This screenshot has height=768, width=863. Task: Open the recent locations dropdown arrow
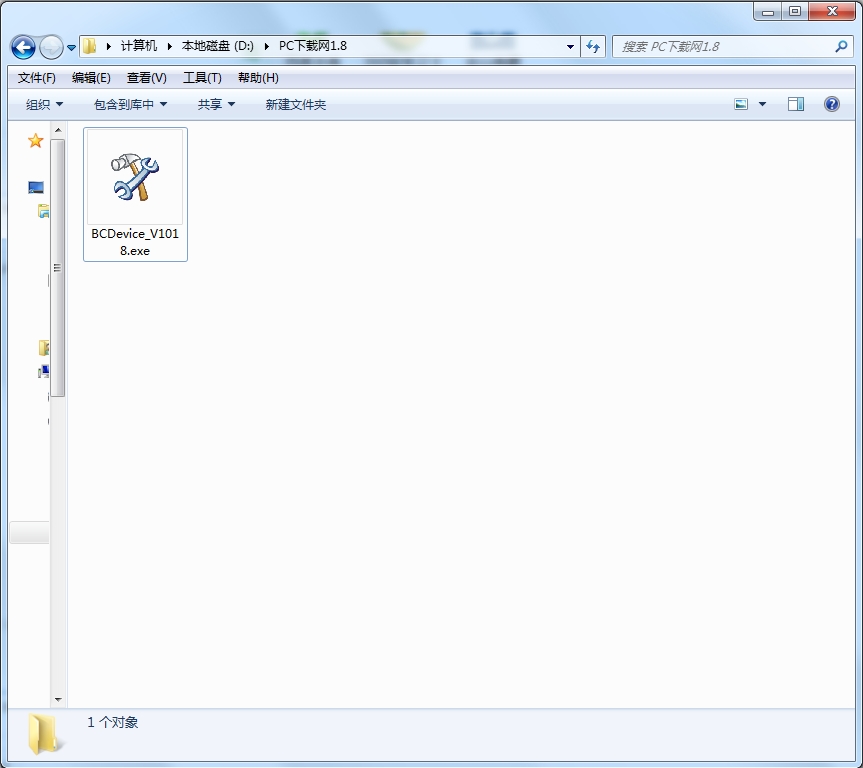(x=72, y=48)
